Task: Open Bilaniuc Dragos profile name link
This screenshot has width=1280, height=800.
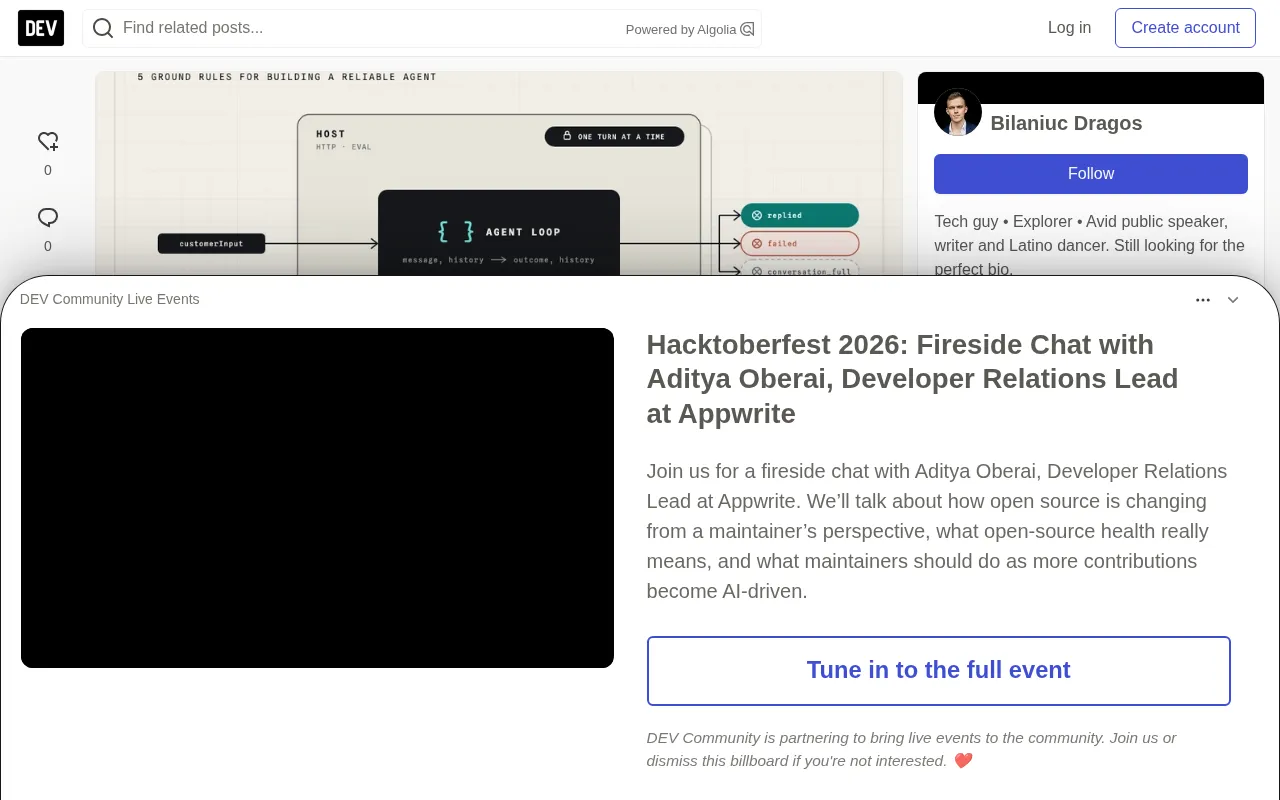Action: pos(1066,123)
